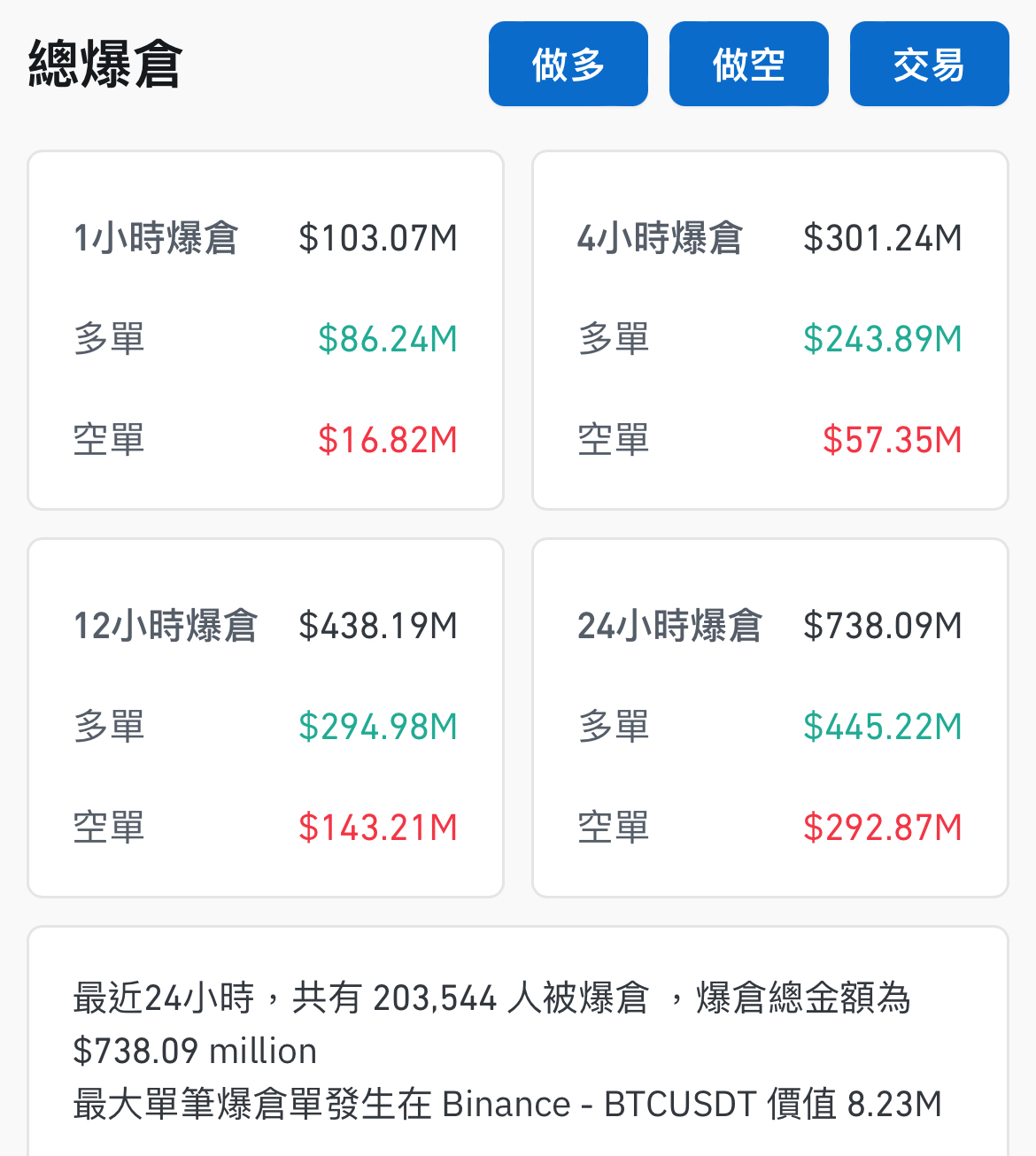Tap the 做多 button

coord(568,64)
